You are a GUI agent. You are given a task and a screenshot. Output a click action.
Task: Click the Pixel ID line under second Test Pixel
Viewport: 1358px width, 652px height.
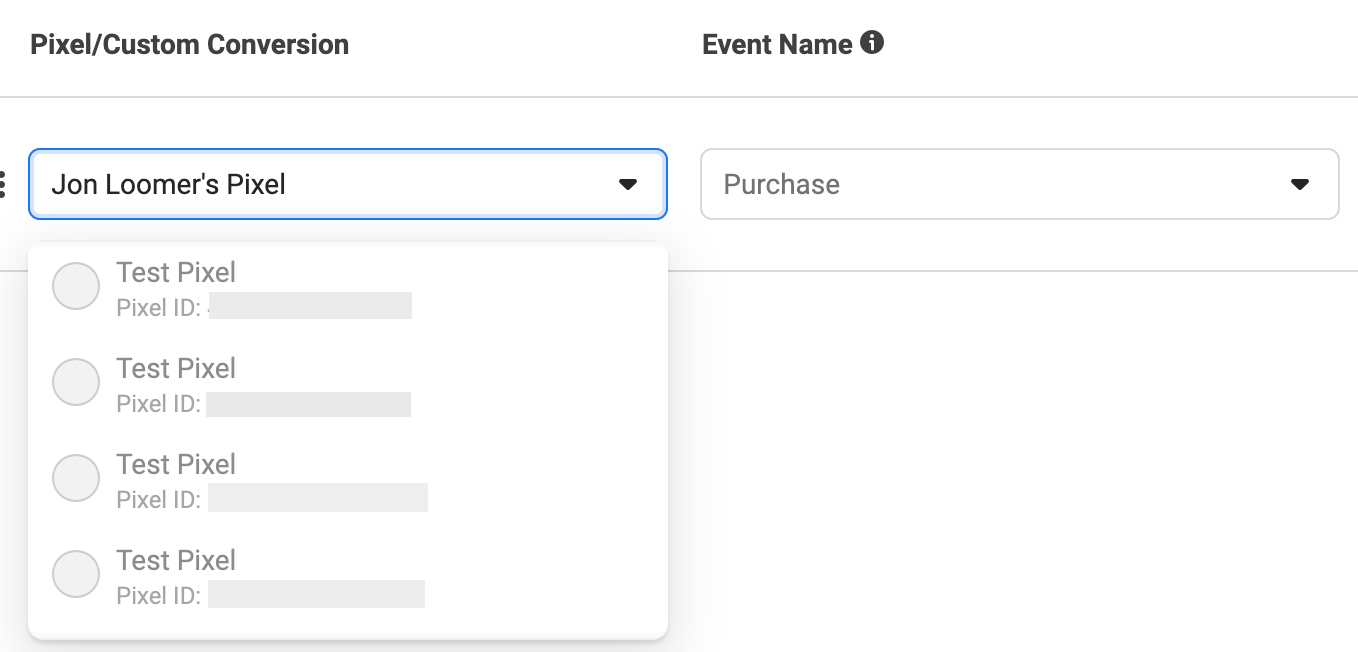pos(264,403)
